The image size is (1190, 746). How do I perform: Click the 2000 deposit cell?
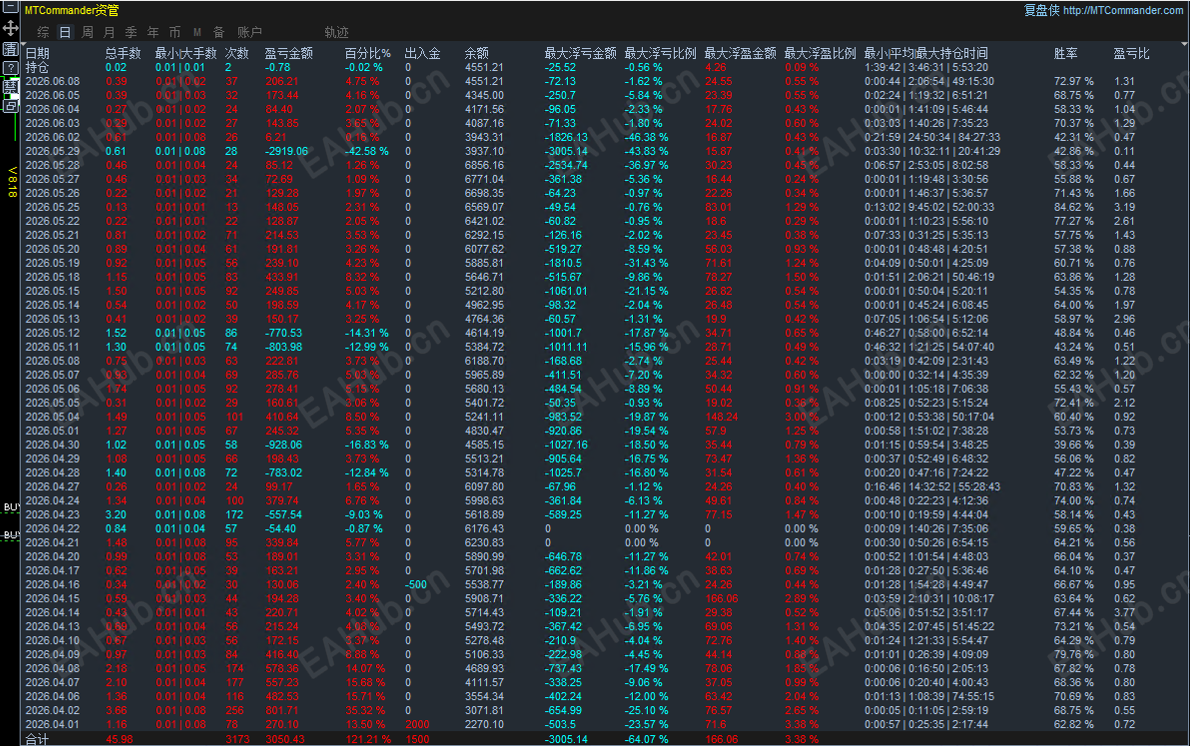pyautogui.click(x=417, y=724)
